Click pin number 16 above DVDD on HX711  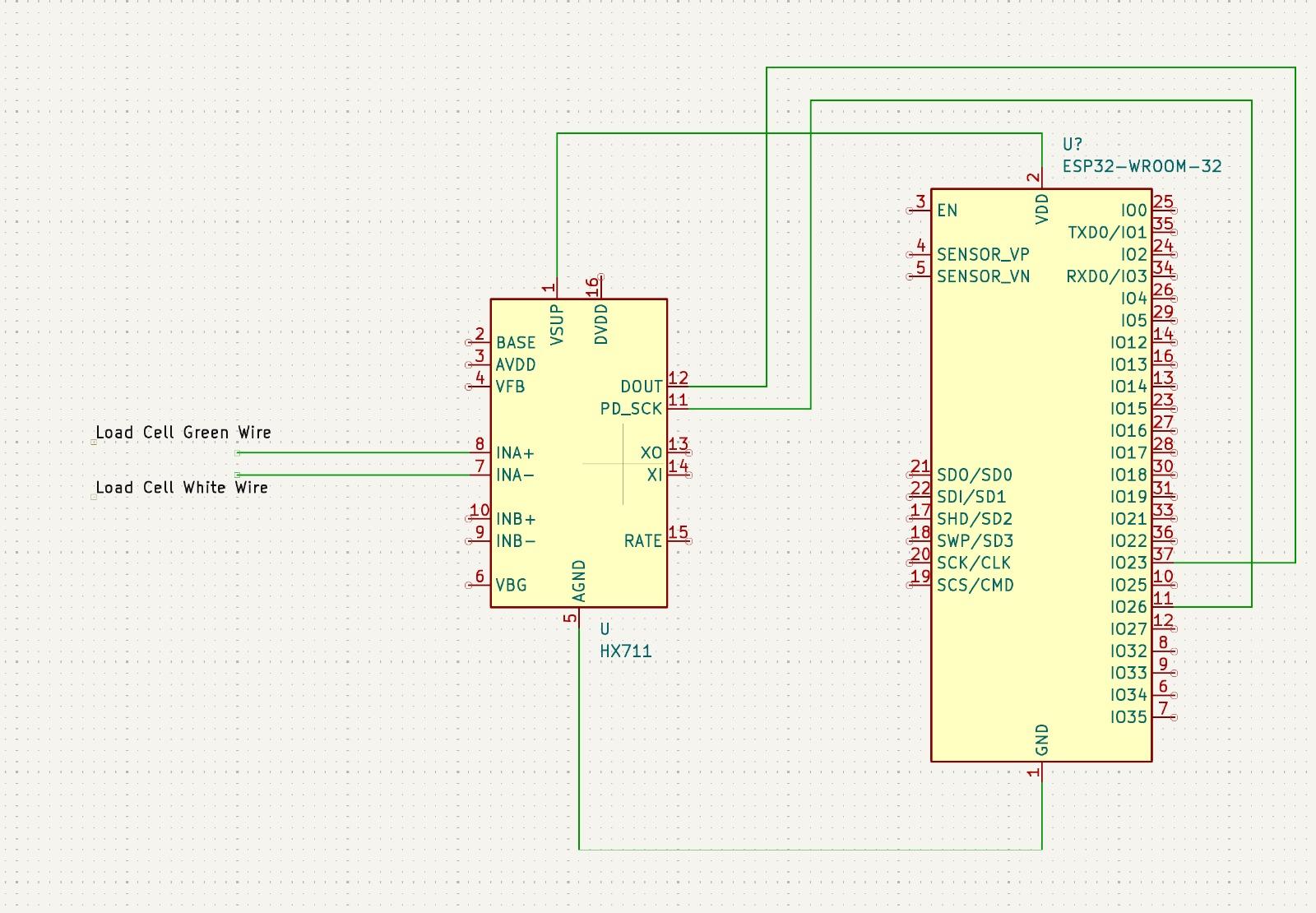point(592,286)
